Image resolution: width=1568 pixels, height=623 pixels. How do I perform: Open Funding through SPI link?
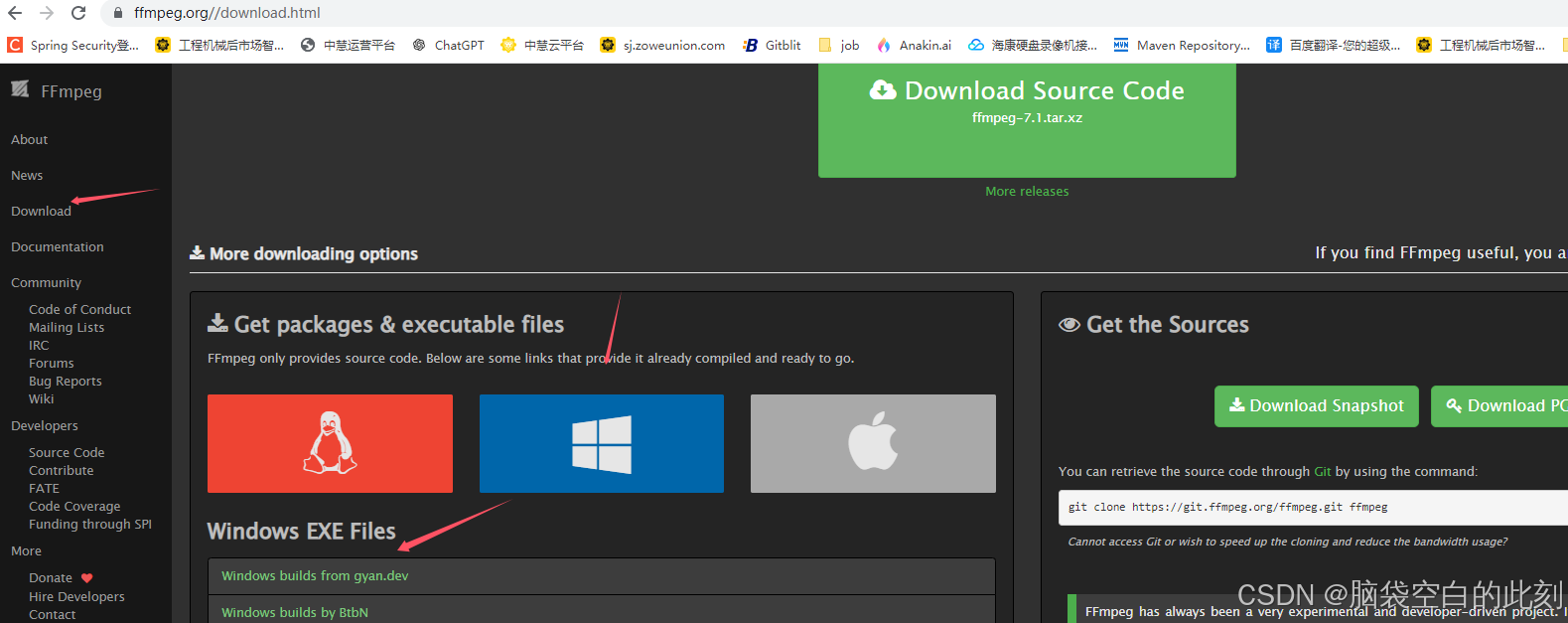(90, 525)
